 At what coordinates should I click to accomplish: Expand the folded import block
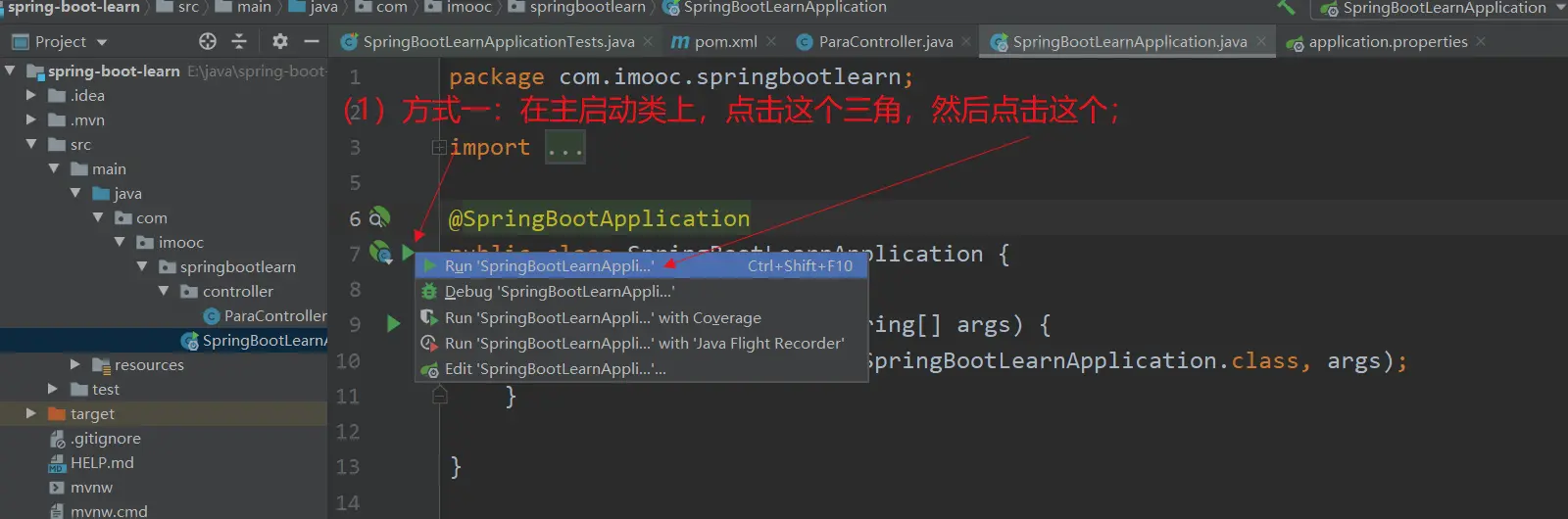pyautogui.click(x=439, y=147)
